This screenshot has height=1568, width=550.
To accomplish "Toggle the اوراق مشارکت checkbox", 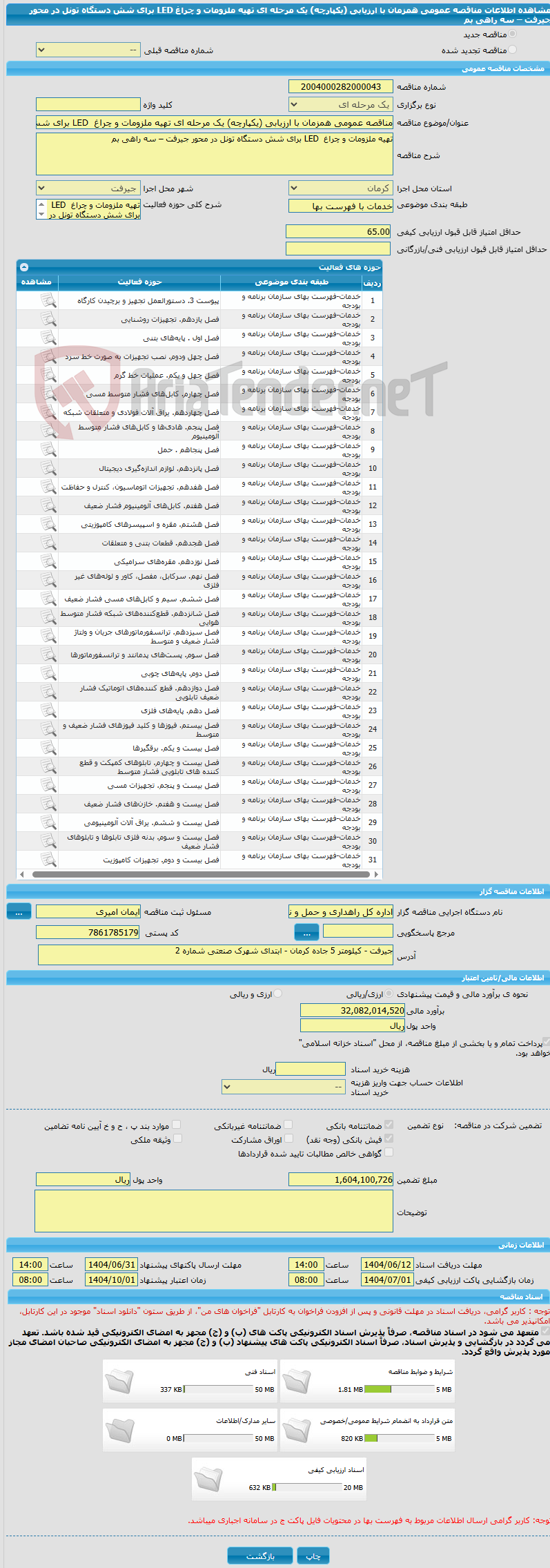I will tap(288, 1139).
